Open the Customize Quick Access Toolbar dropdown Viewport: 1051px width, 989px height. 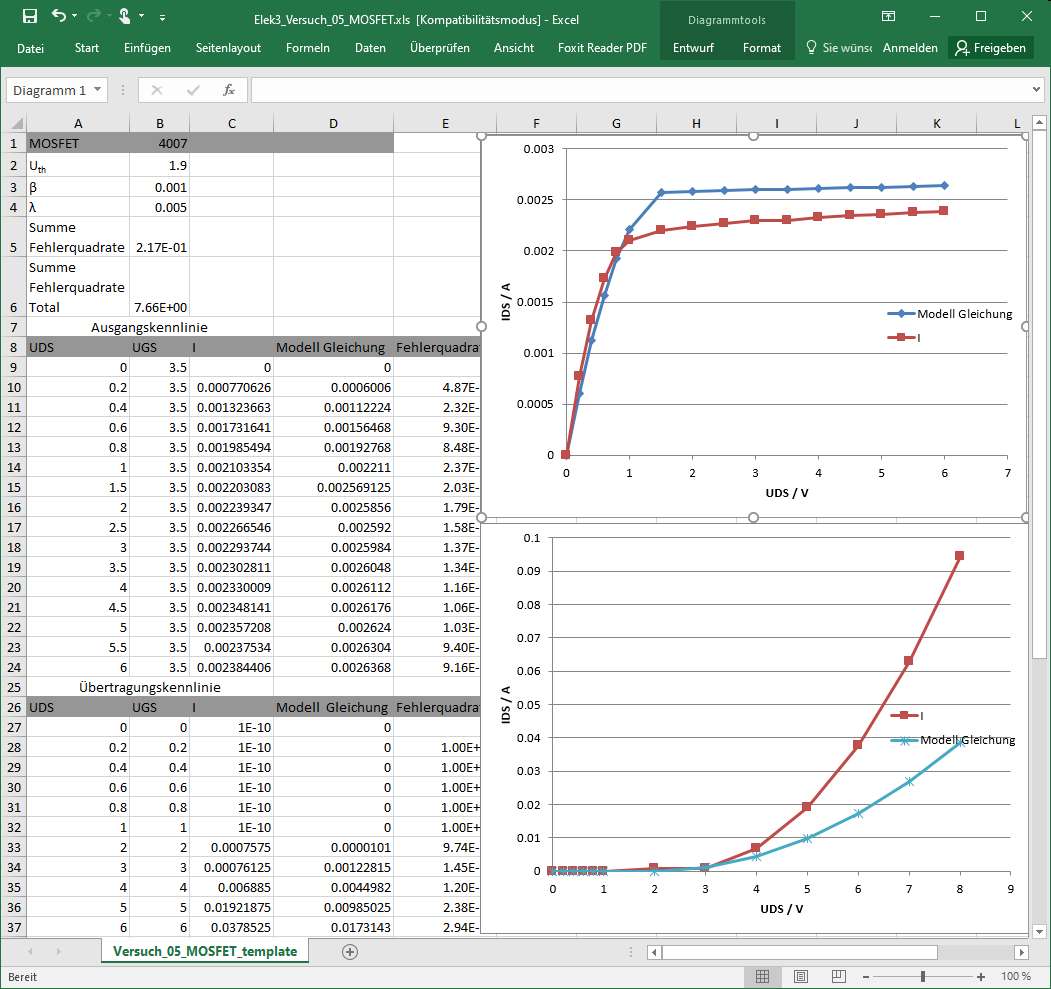coord(163,17)
